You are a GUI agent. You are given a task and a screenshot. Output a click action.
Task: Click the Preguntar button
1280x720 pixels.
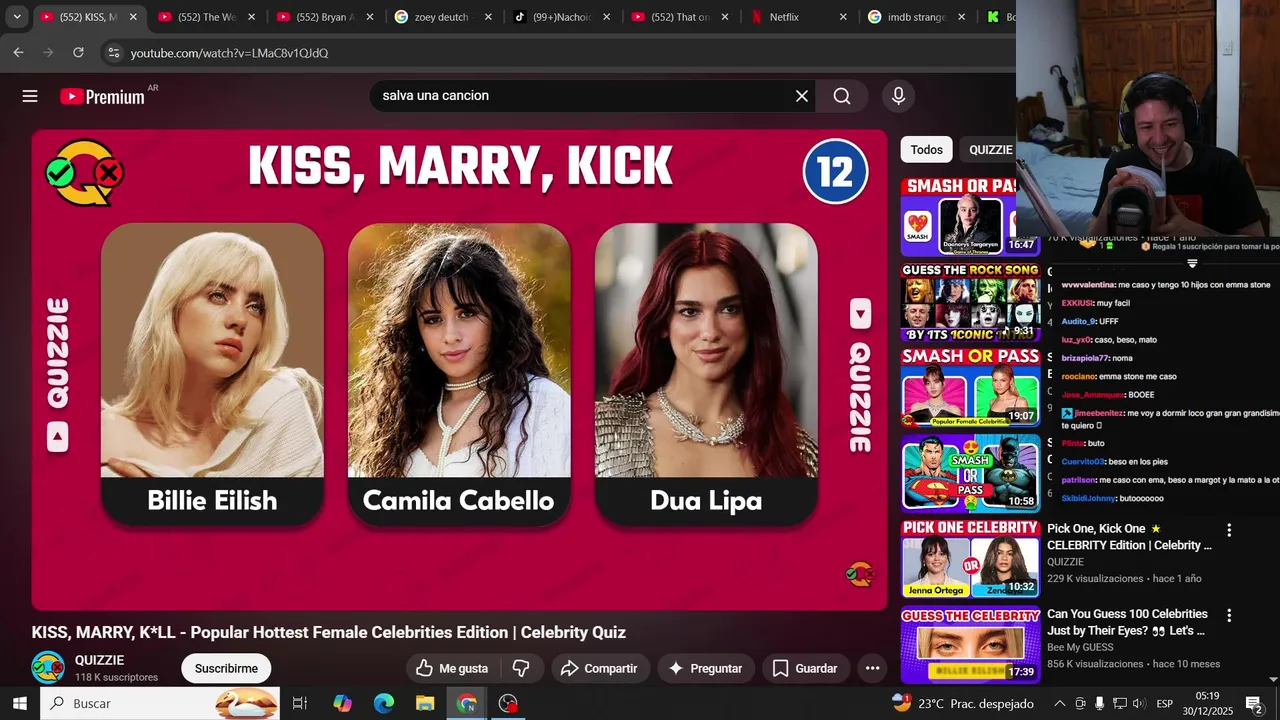pos(706,668)
